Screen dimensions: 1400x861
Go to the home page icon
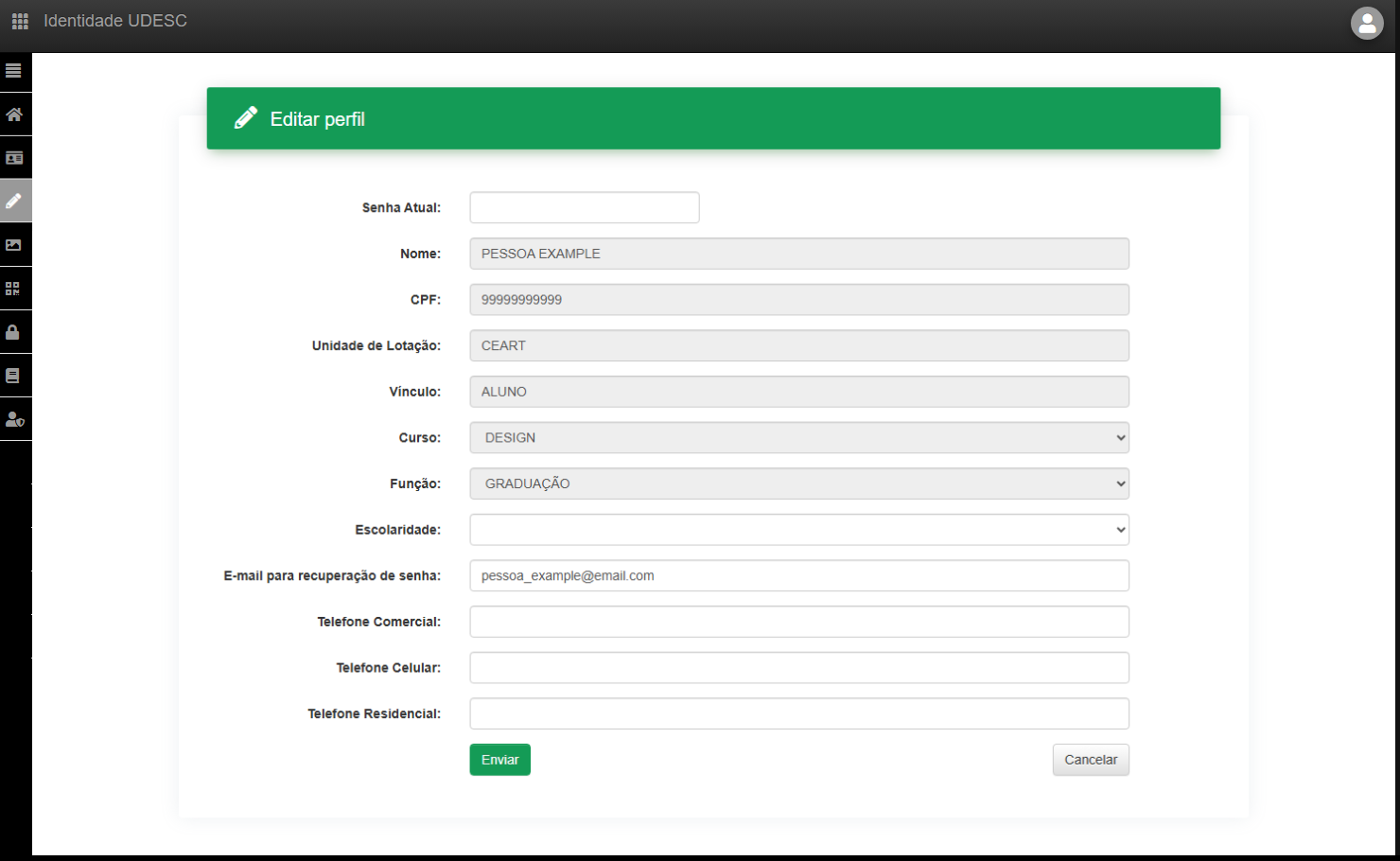(x=14, y=114)
